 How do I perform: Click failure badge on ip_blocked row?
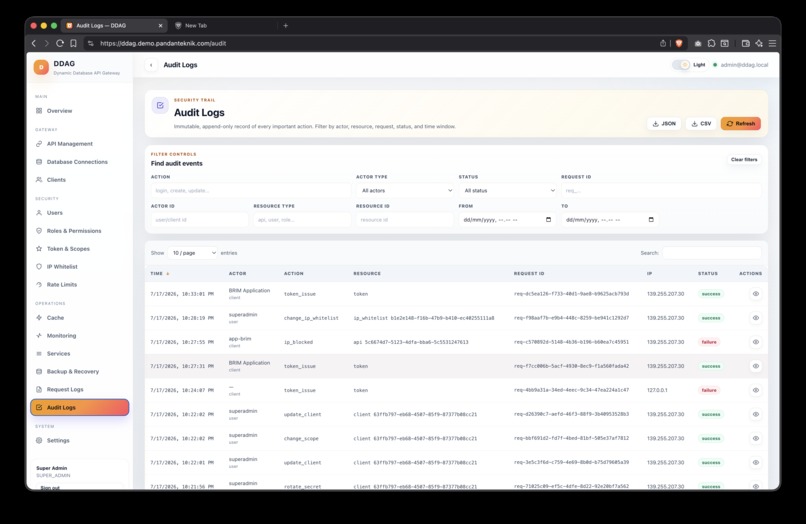[x=709, y=342]
